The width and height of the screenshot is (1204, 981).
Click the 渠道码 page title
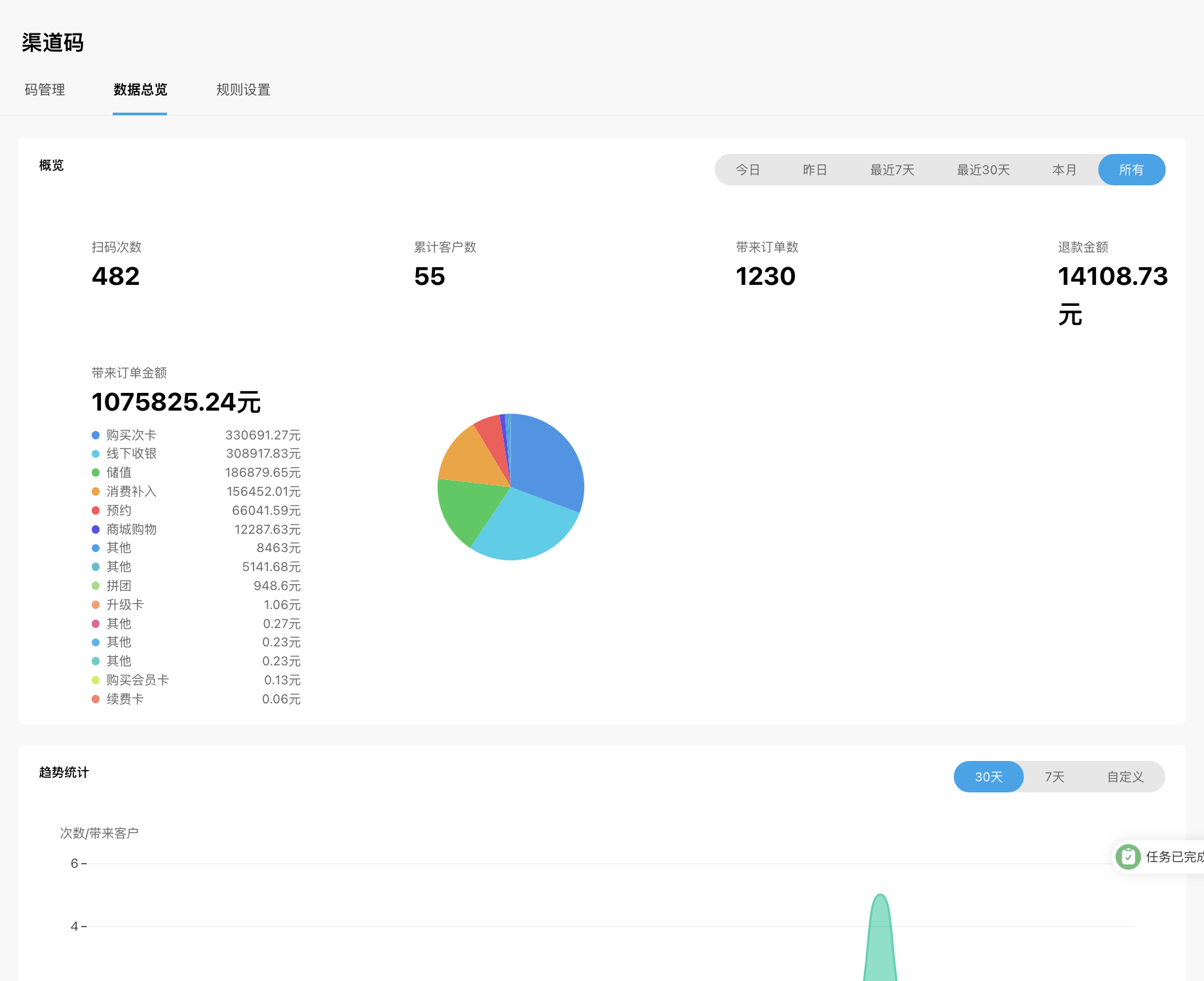[x=52, y=43]
